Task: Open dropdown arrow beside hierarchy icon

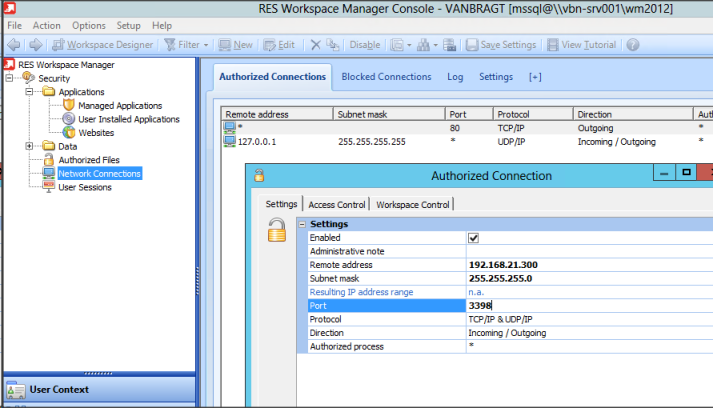Action: [x=435, y=45]
